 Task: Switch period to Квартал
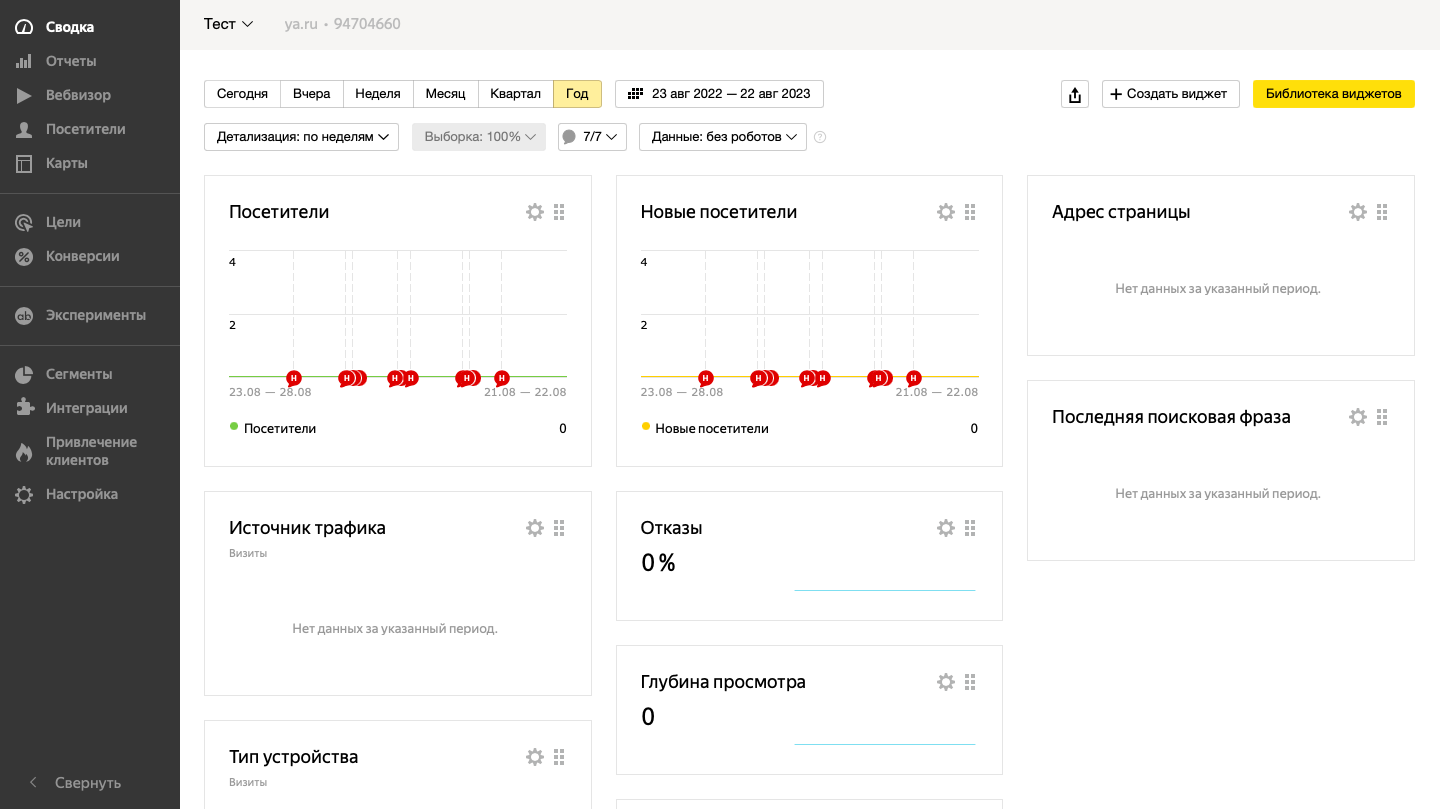coord(515,94)
